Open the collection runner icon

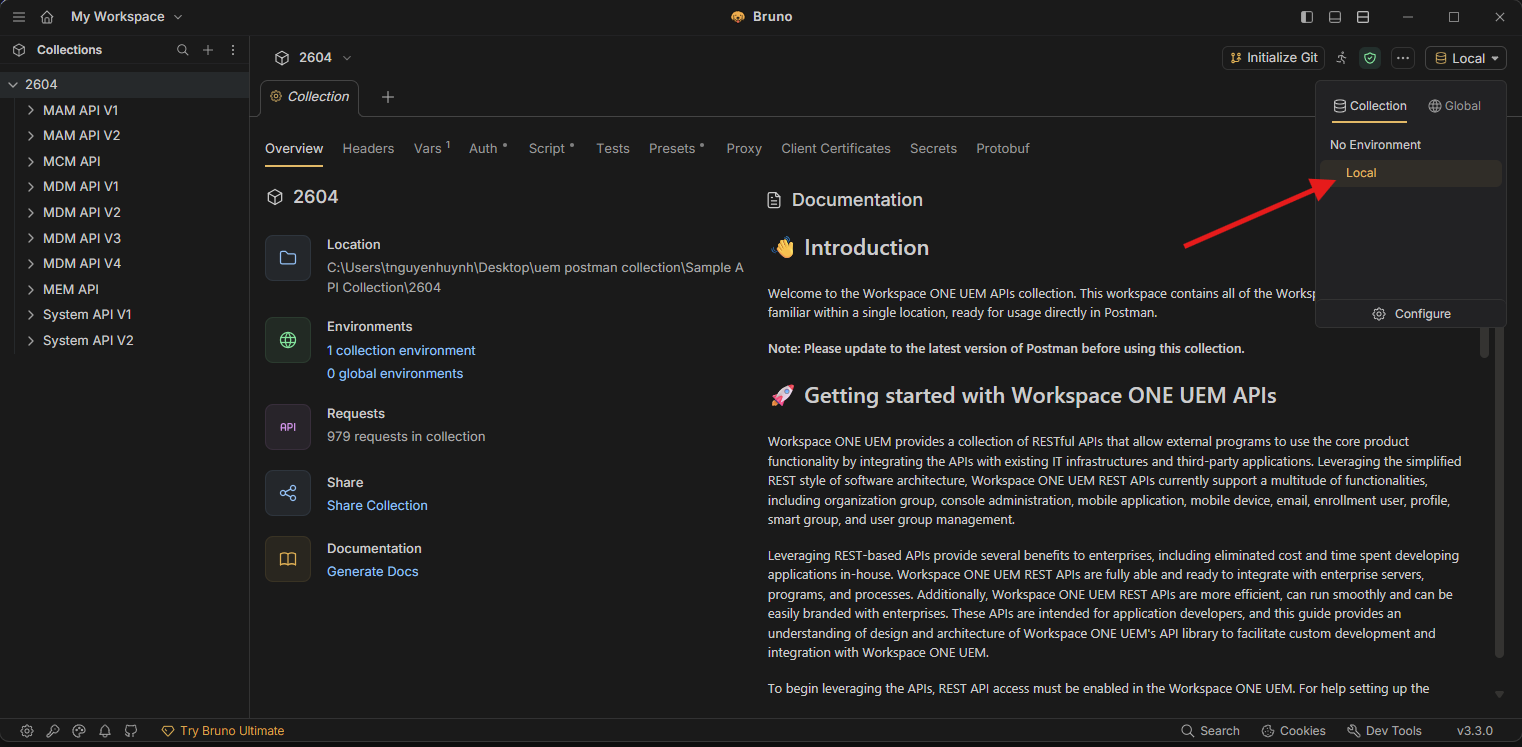click(x=1342, y=58)
